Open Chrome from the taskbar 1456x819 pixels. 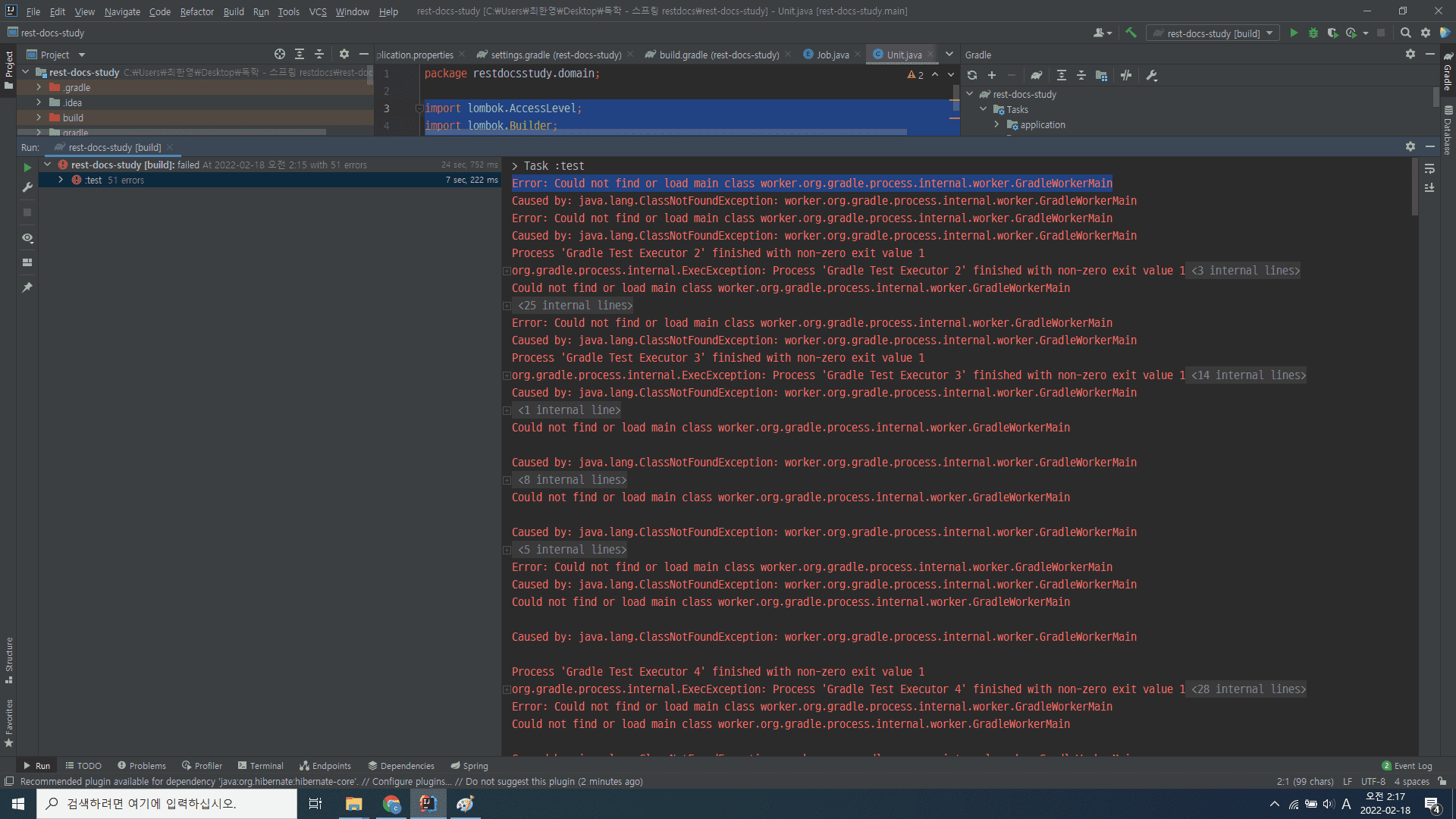[x=391, y=804]
